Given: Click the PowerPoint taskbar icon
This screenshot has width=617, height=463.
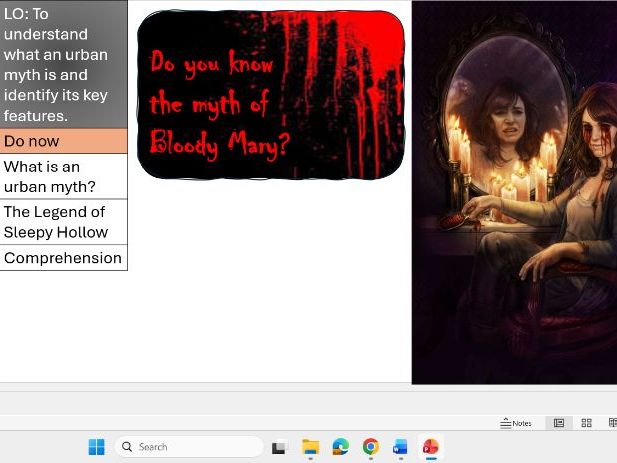Looking at the screenshot, I should [x=430, y=447].
